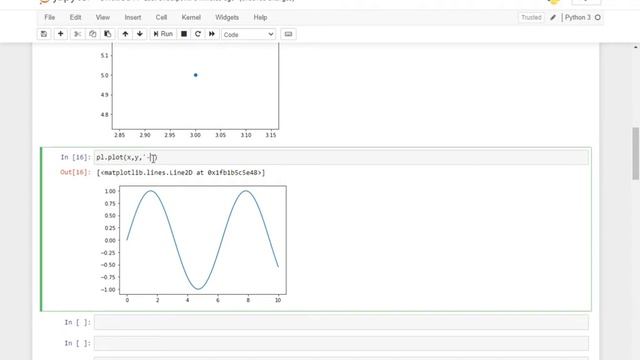This screenshot has height=360, width=640.
Task: Open the Widgets menu
Action: tap(227, 18)
